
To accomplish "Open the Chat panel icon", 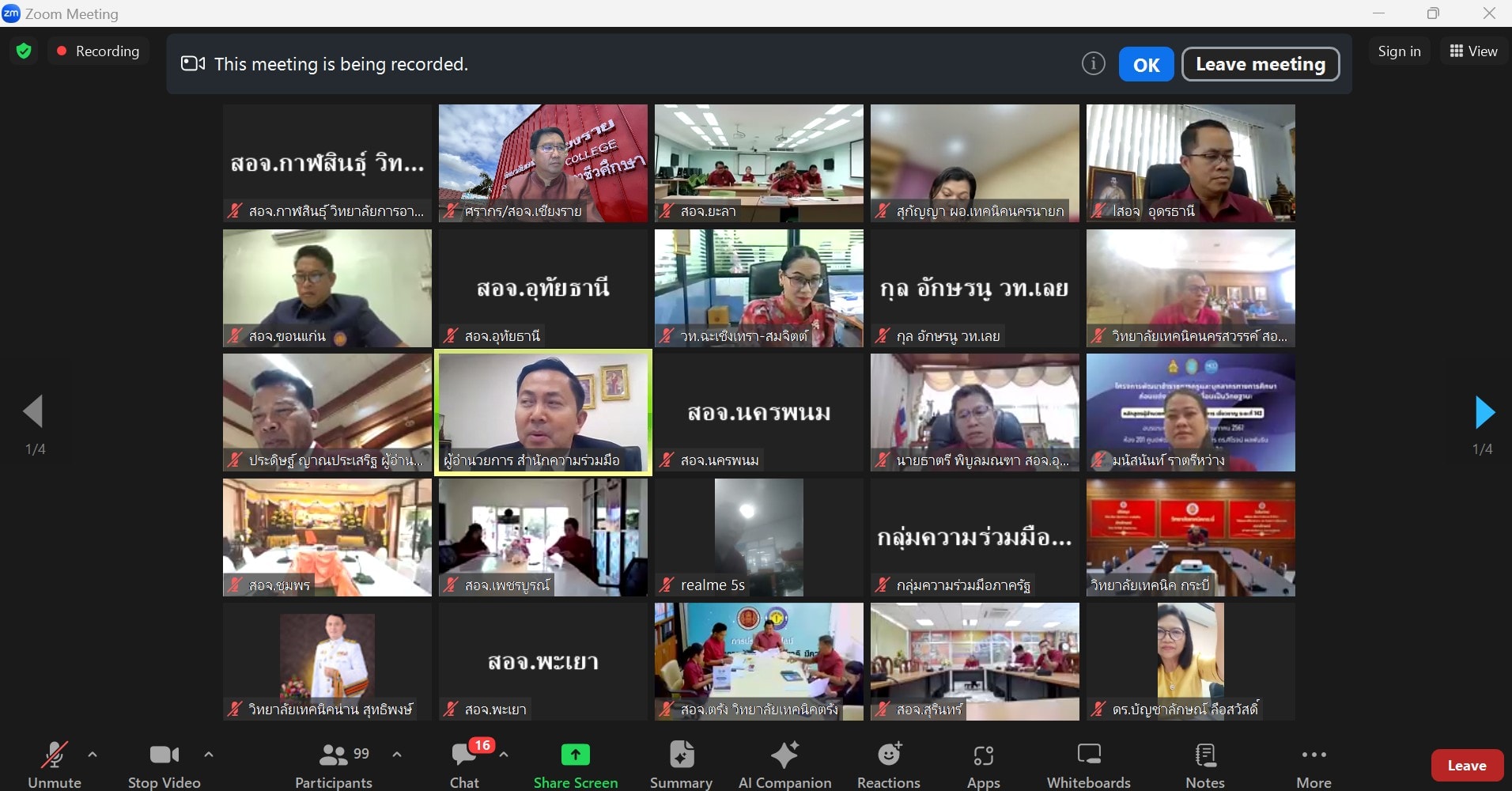I will click(464, 755).
